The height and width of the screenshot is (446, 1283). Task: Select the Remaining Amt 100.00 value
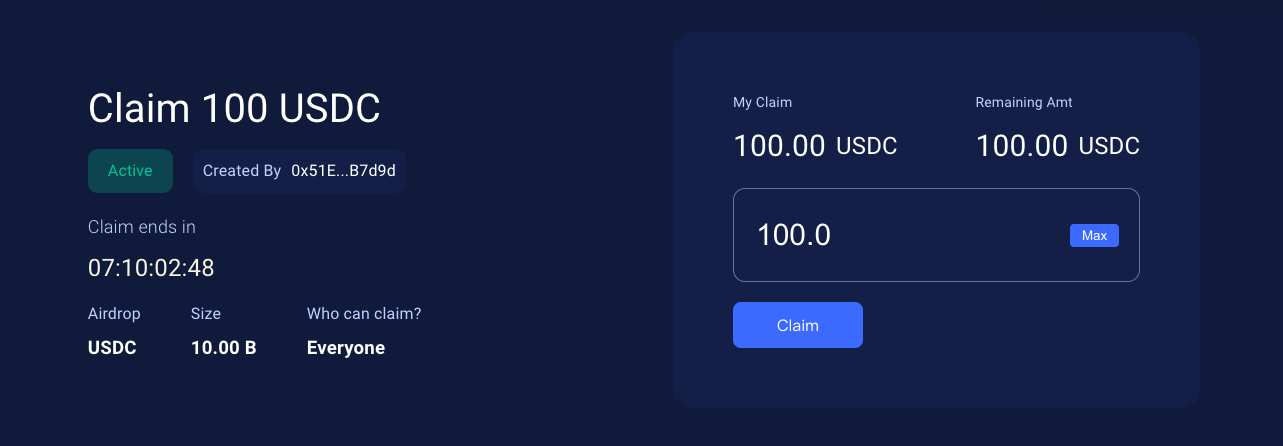tap(1022, 146)
